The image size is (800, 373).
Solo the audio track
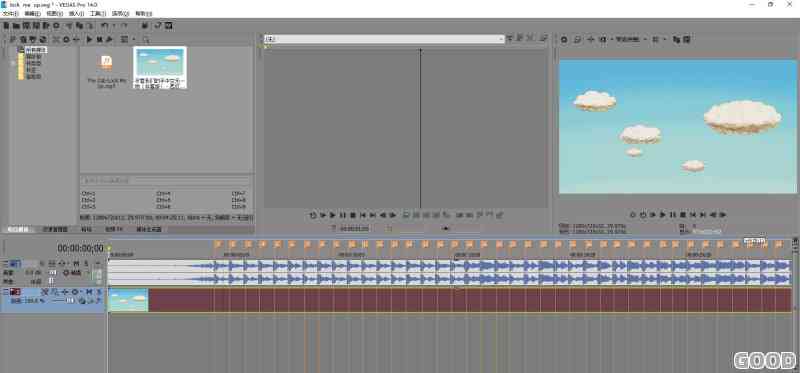click(x=86, y=263)
